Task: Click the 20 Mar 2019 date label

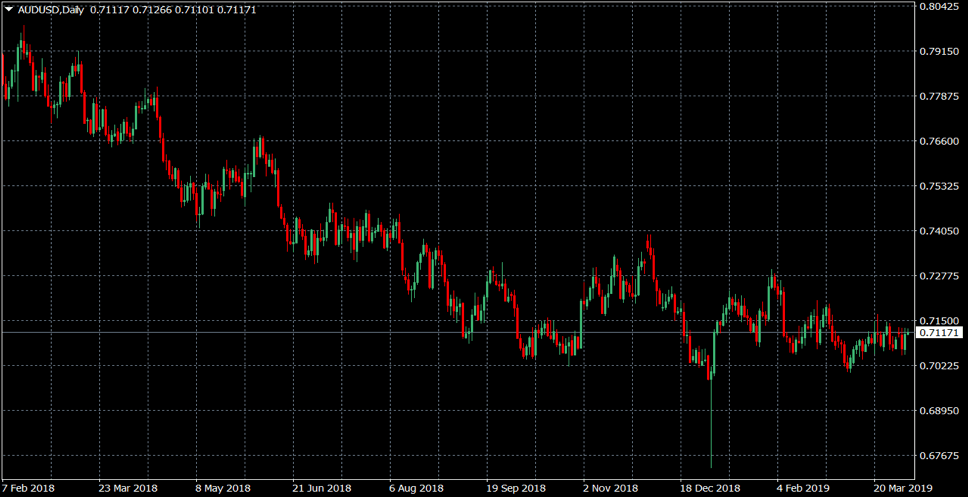Action: (x=904, y=488)
